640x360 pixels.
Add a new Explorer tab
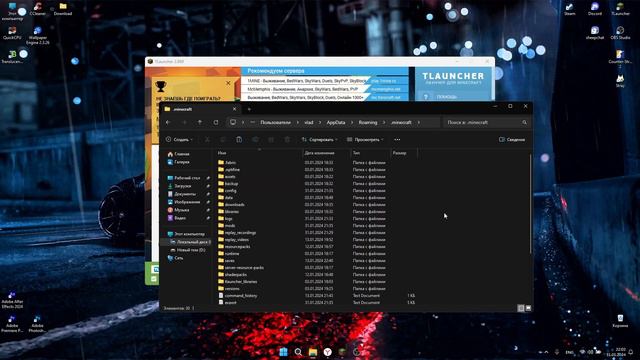[249, 109]
